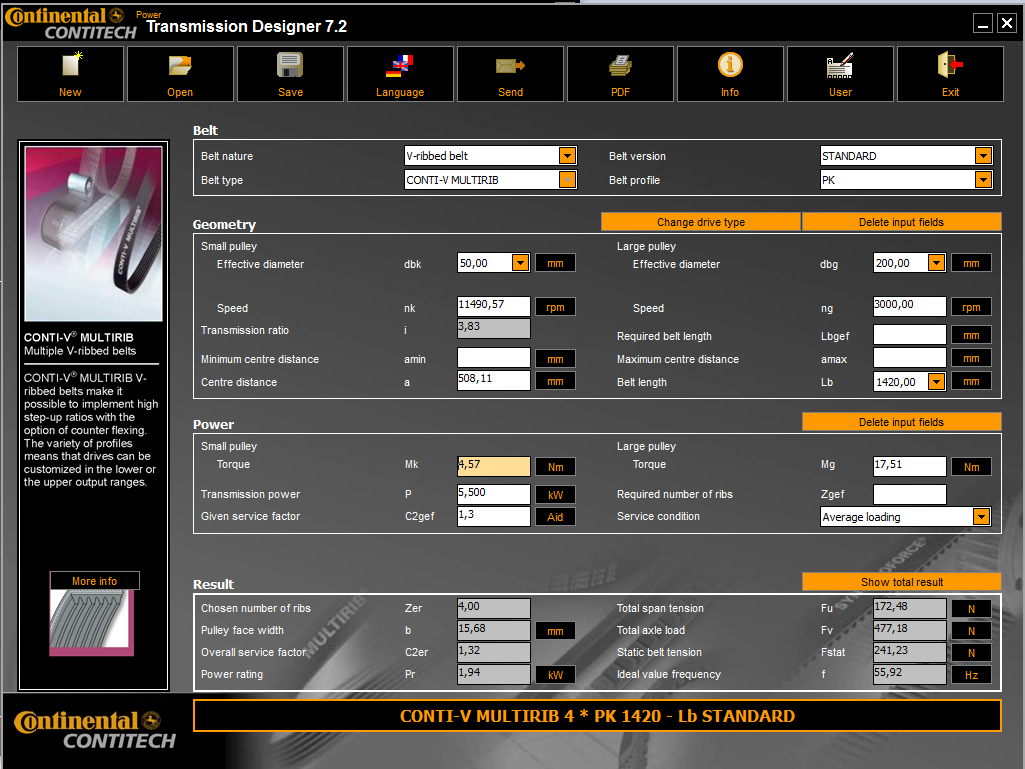Click the Required belt length Lbgef field
This screenshot has height=769, width=1025.
(x=909, y=335)
